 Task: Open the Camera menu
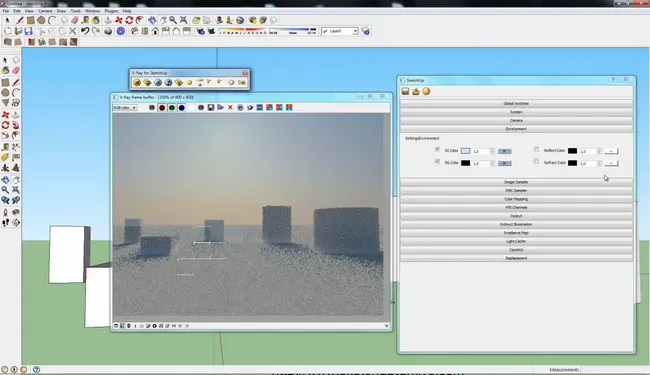45,11
